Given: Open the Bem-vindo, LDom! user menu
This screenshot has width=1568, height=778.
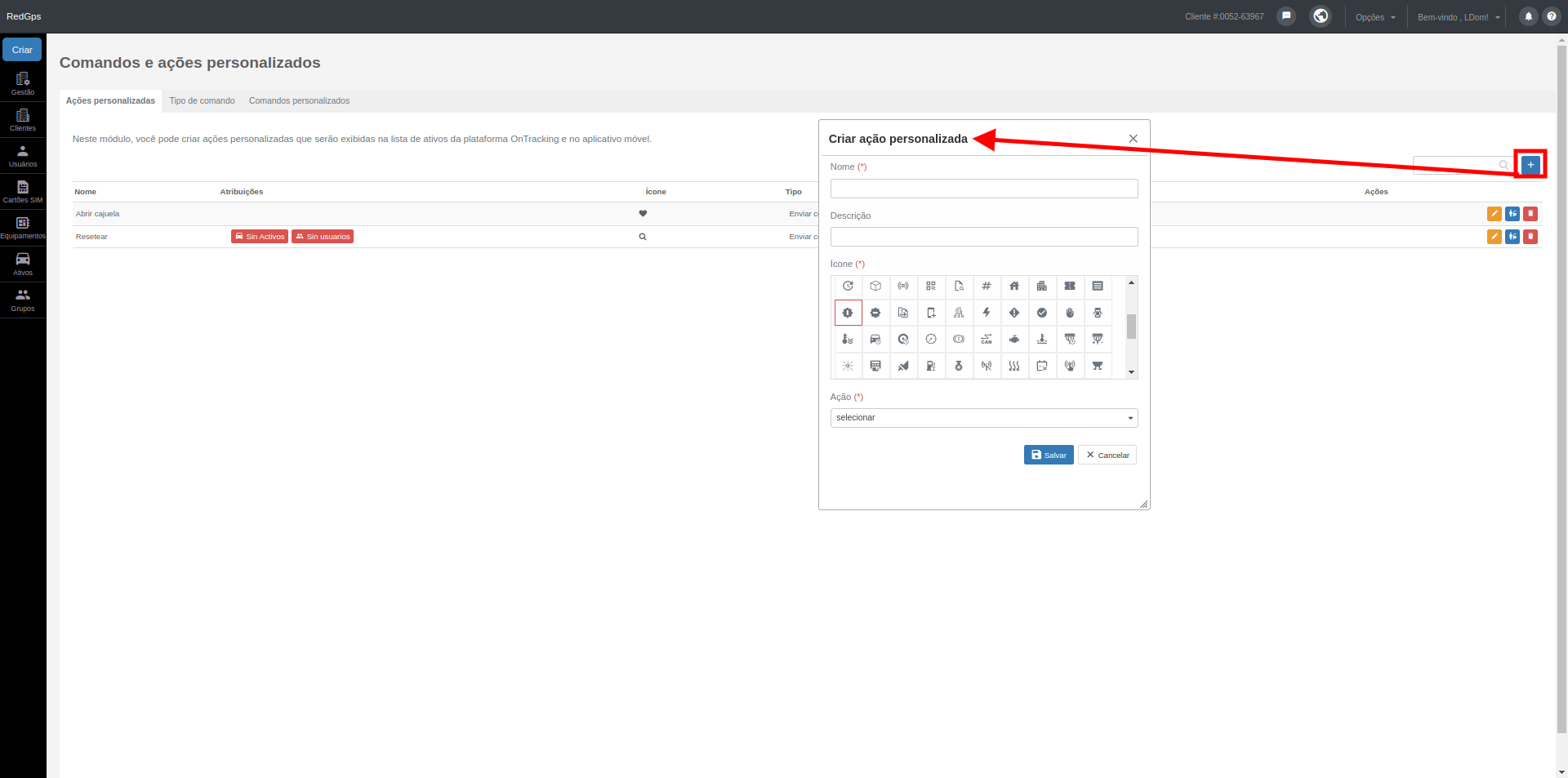Looking at the screenshot, I should click(1459, 17).
